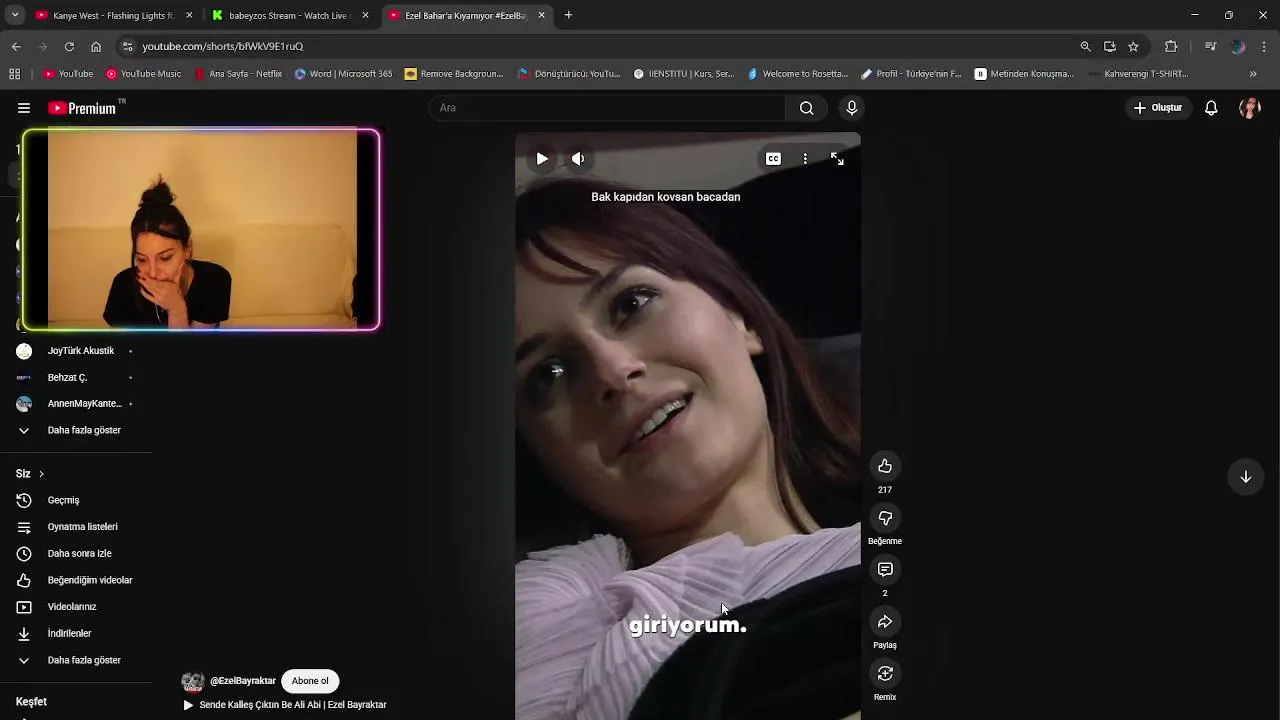Click the Oluştur create button

(x=1158, y=108)
